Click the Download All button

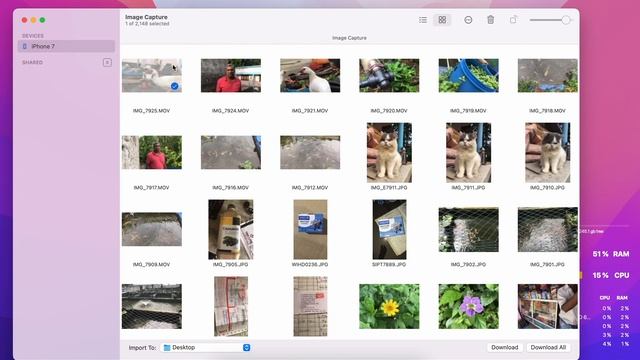point(548,347)
